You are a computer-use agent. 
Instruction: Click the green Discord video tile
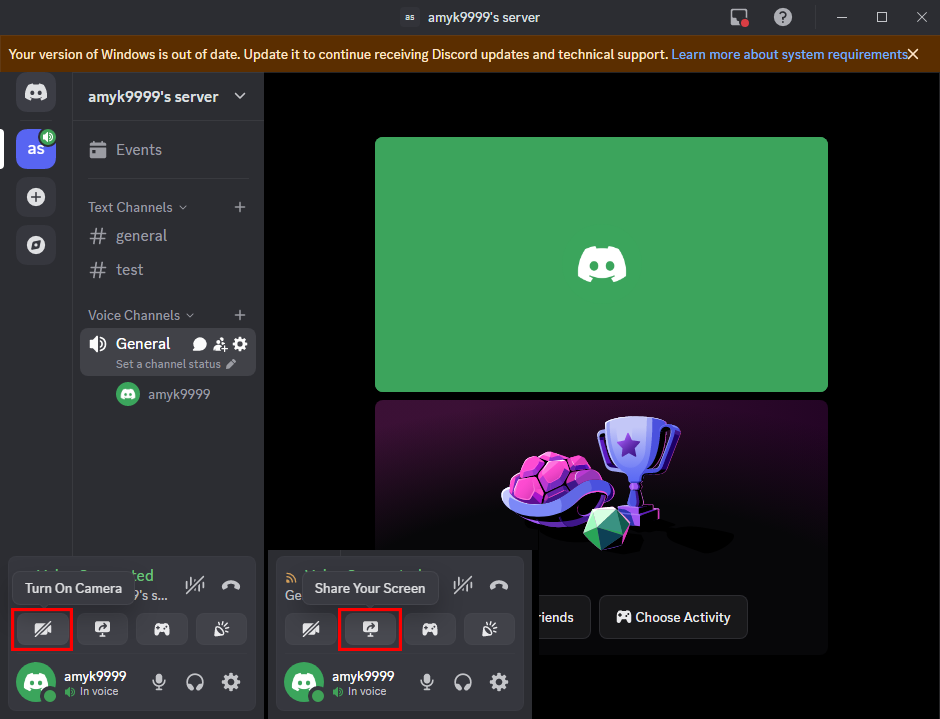(601, 264)
